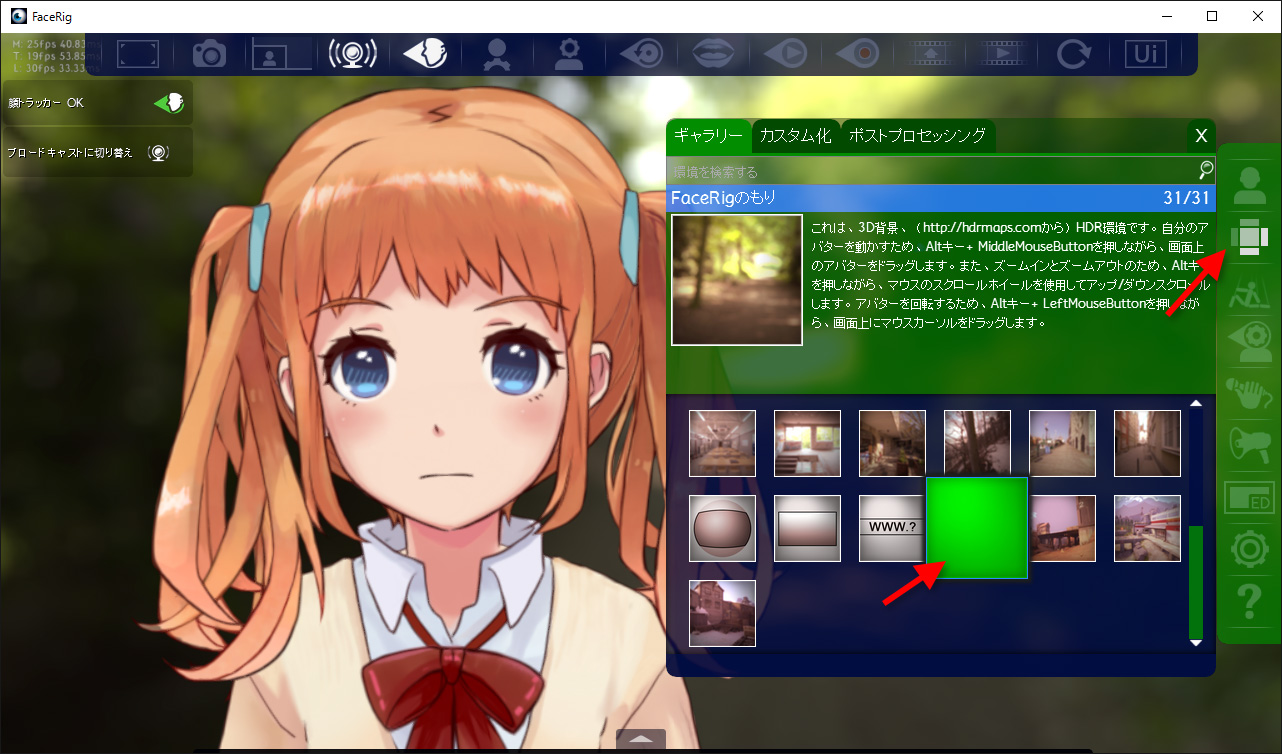Open the help question mark icon

coord(1249,601)
